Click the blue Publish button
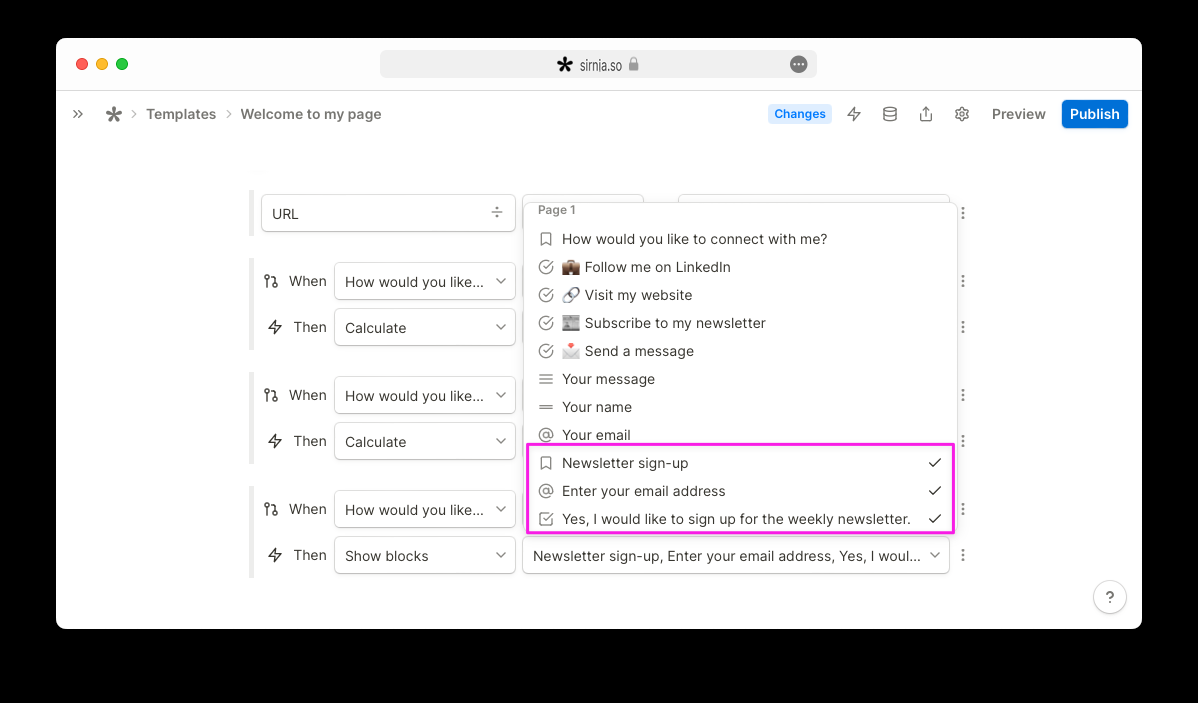The width and height of the screenshot is (1198, 703). coord(1094,114)
